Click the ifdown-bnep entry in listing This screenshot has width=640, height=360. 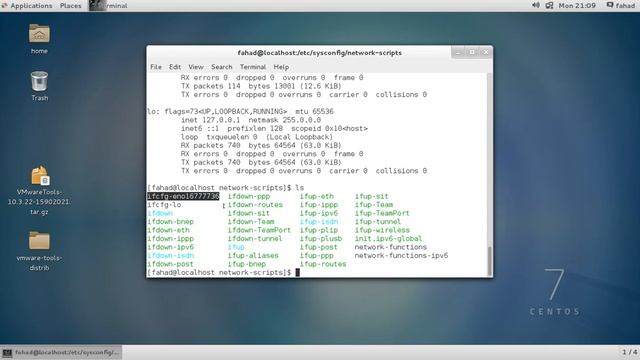[x=170, y=222]
